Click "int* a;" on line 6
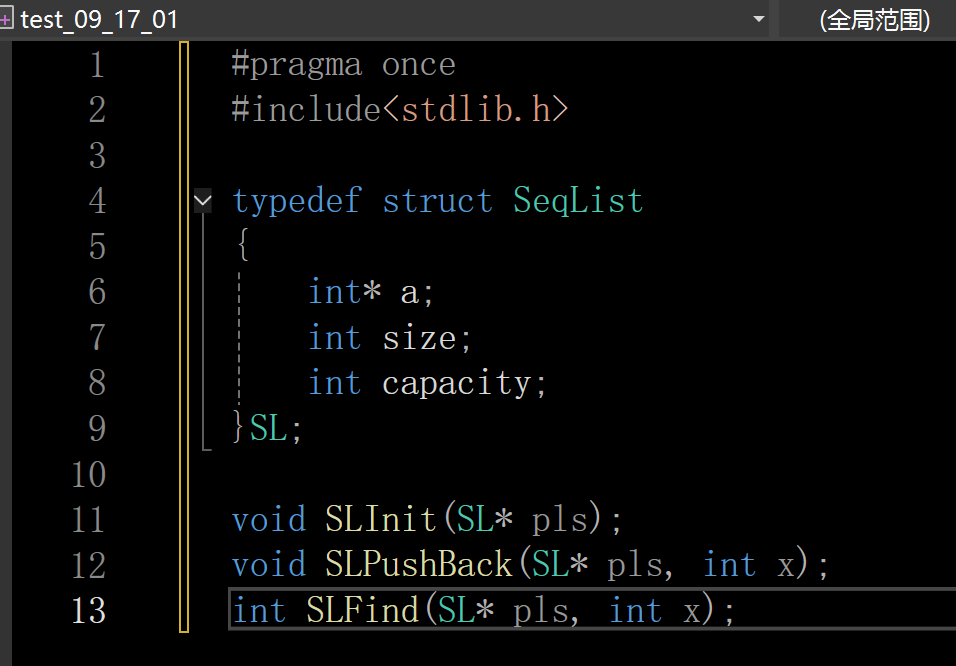This screenshot has height=666, width=956. click(371, 292)
